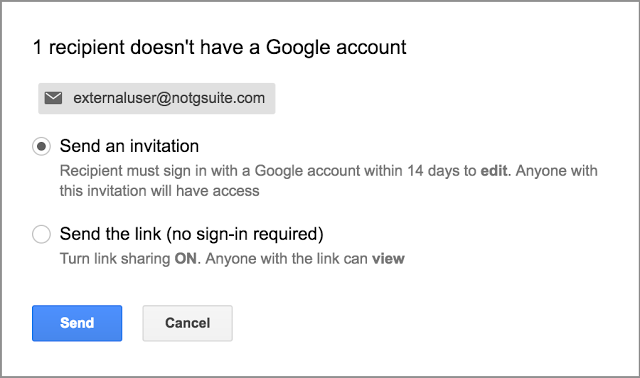Dismiss the dialog with the Cancel button
Screen dimensions: 640x378
[187, 323]
